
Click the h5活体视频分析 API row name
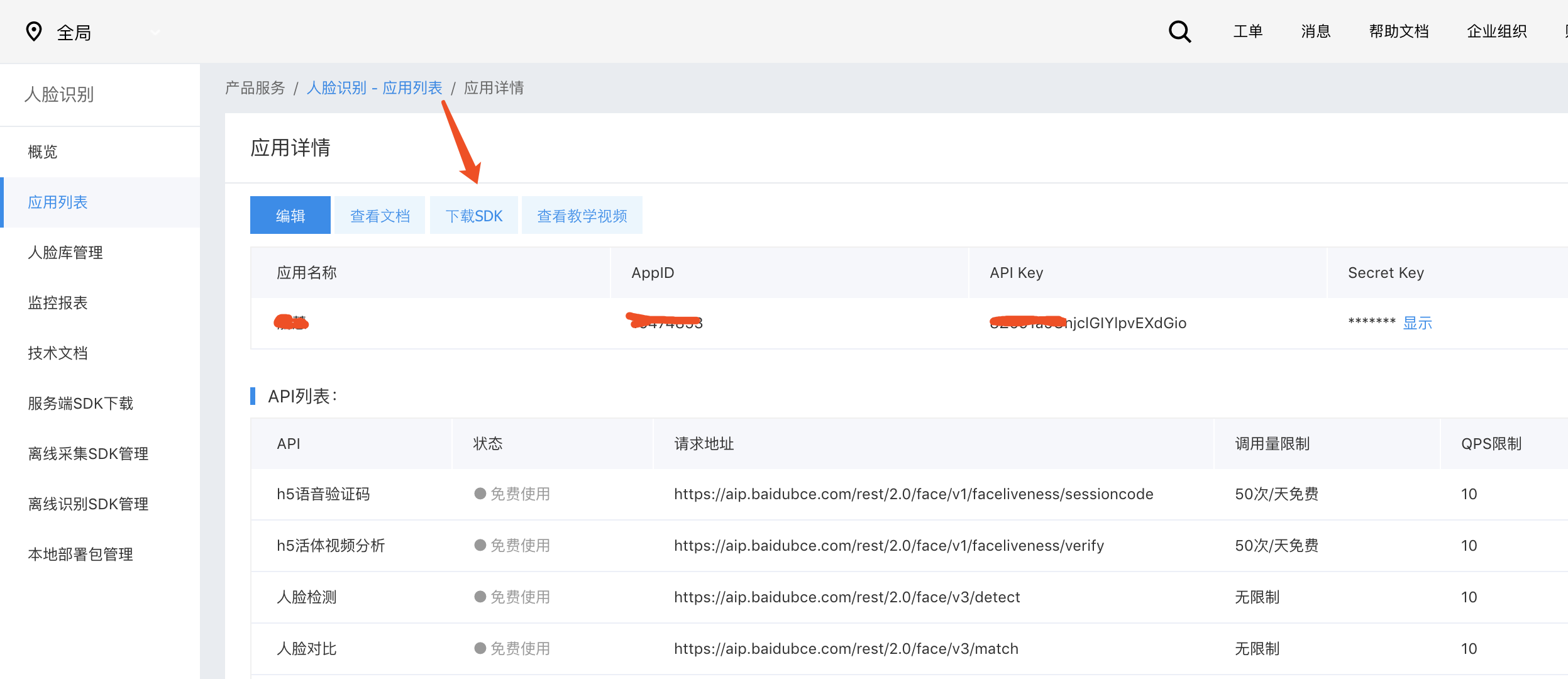tap(331, 546)
